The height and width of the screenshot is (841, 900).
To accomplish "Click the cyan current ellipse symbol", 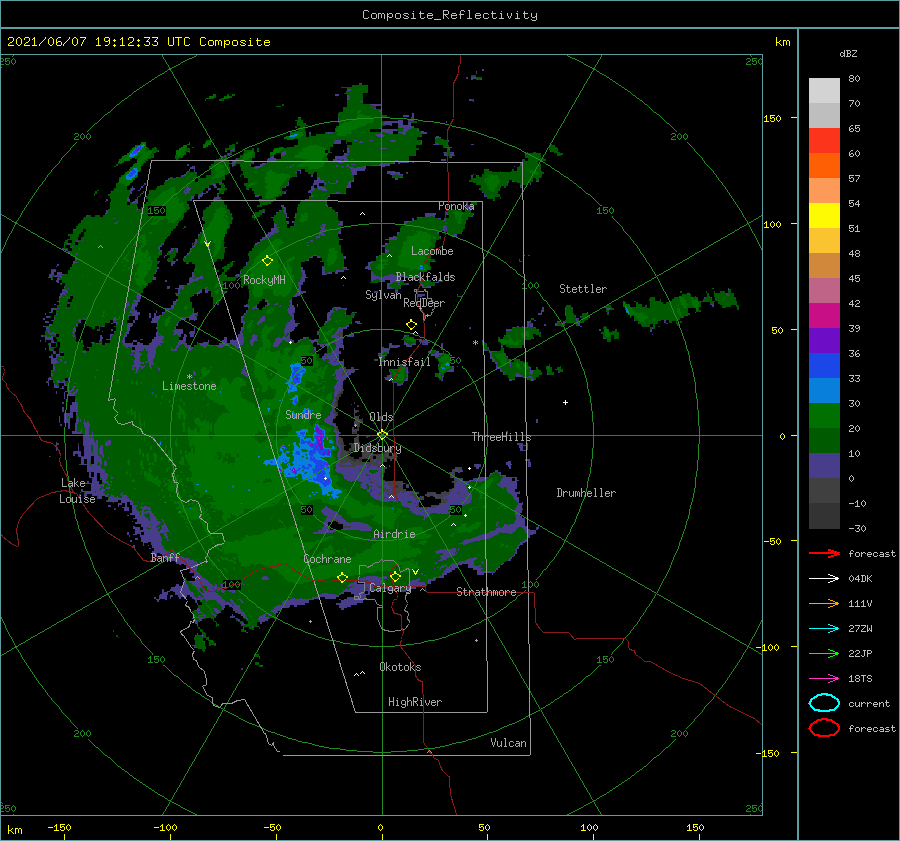I will pyautogui.click(x=824, y=703).
